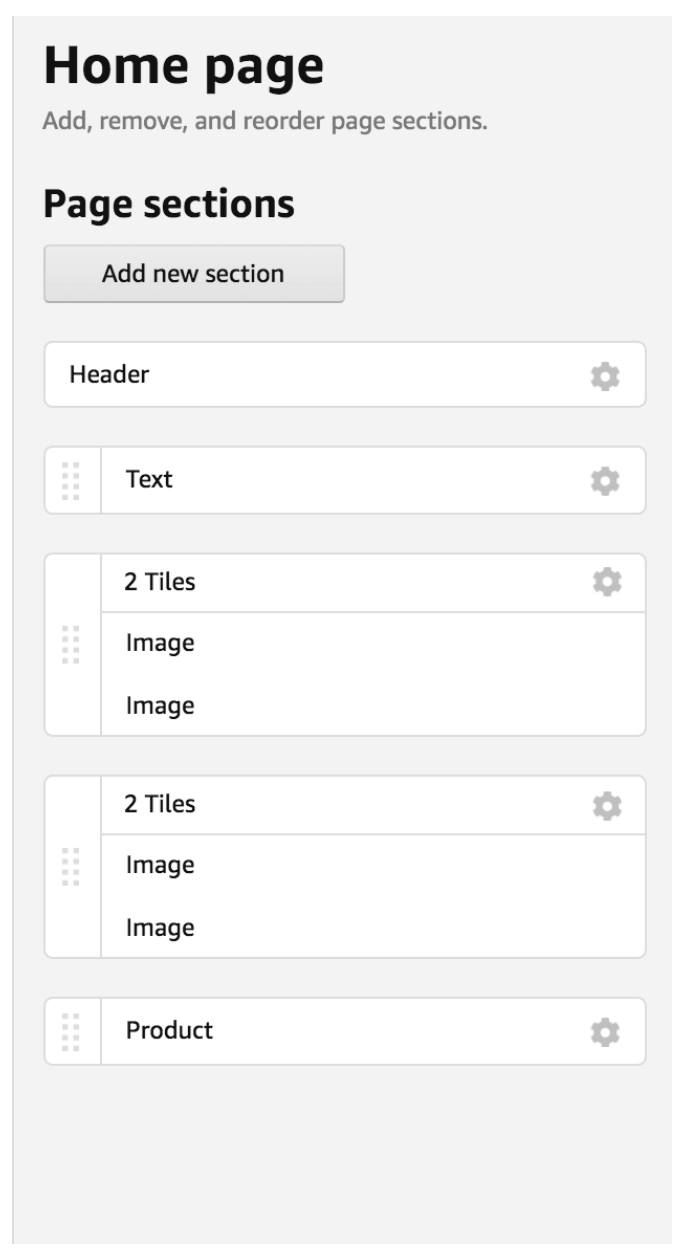Screen dimensions: 684x1258
Task: Select the Header section row
Action: [x=345, y=375]
